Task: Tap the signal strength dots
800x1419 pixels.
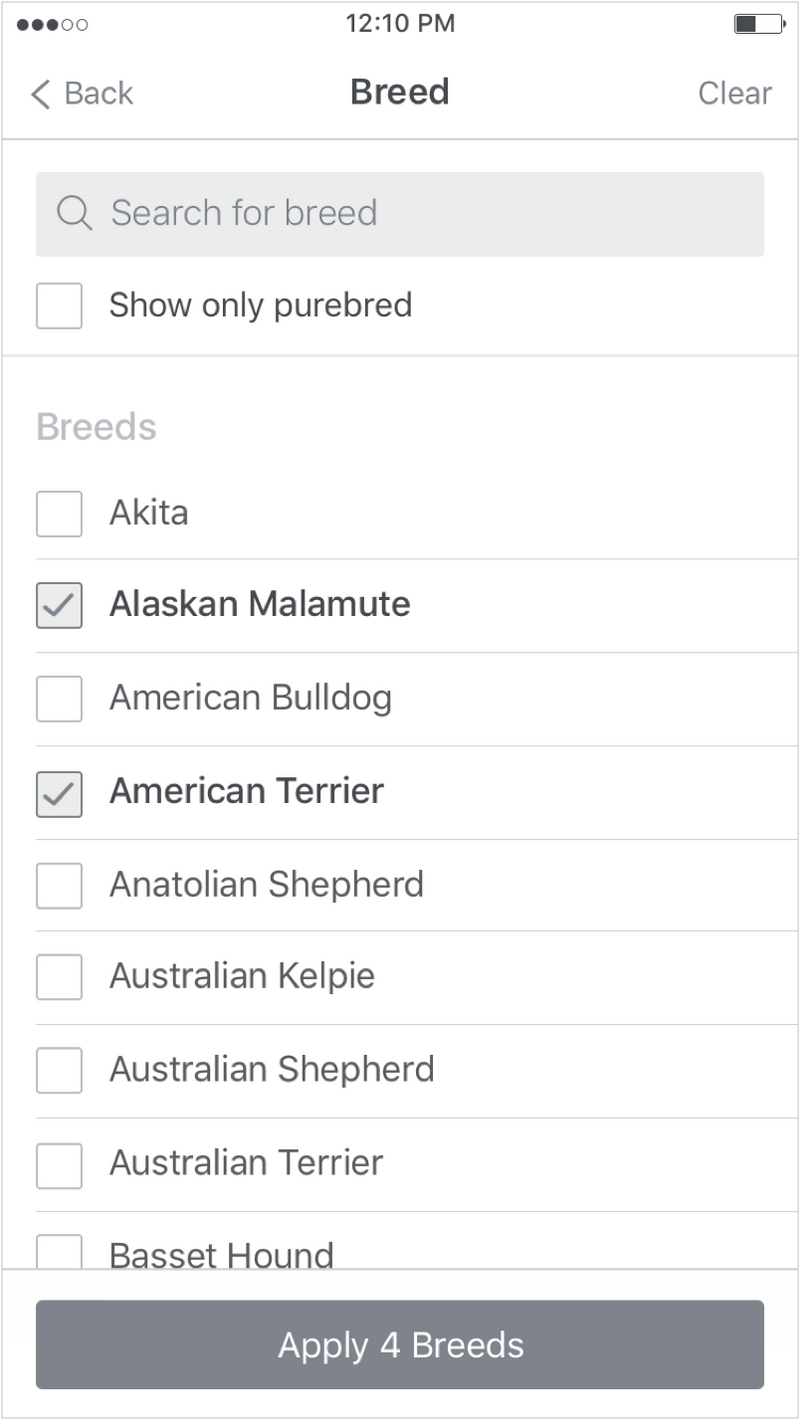Action: click(52, 24)
